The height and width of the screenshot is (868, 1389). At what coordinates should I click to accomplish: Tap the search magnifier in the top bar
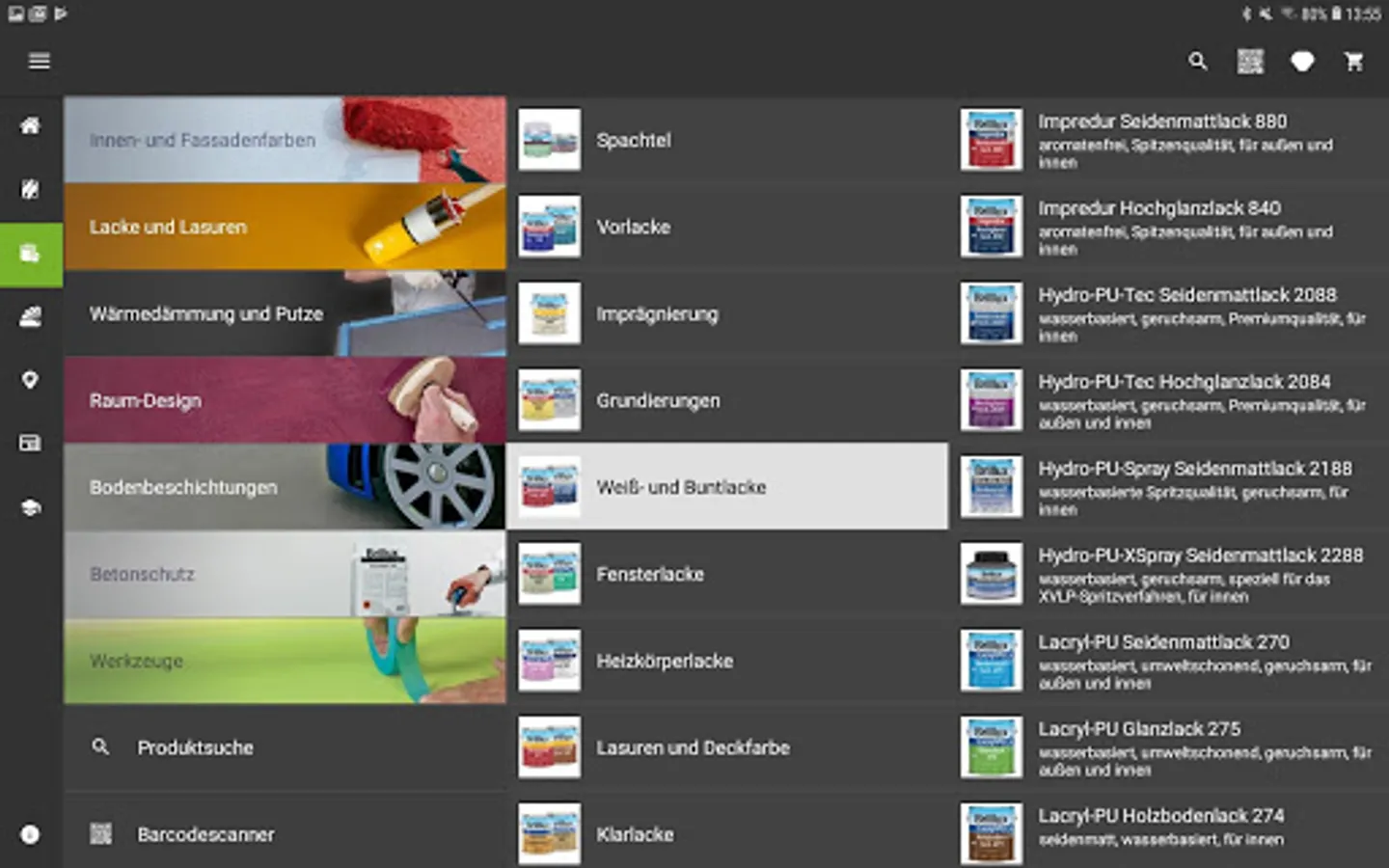[x=1198, y=62]
